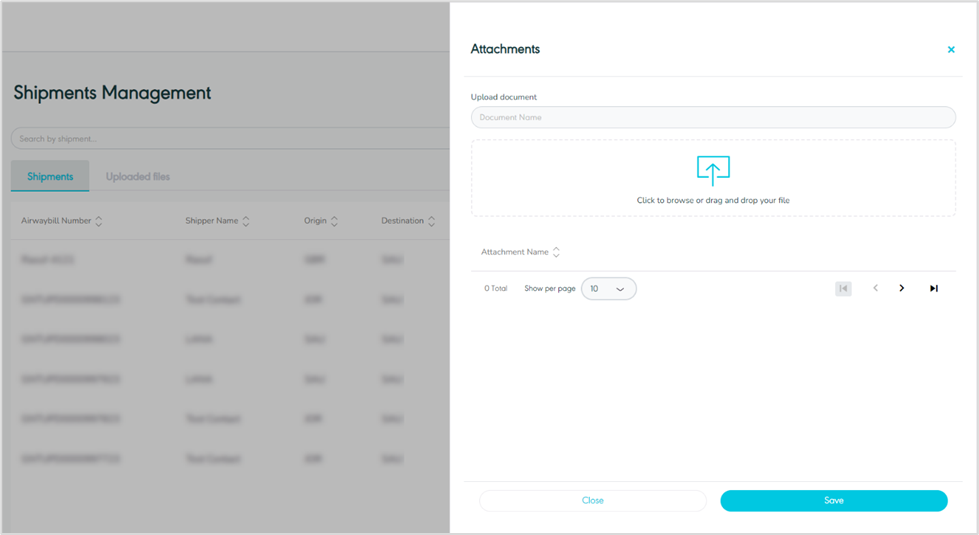The height and width of the screenshot is (535, 979).
Task: Sort by Shipper Name column
Action: coord(246,221)
